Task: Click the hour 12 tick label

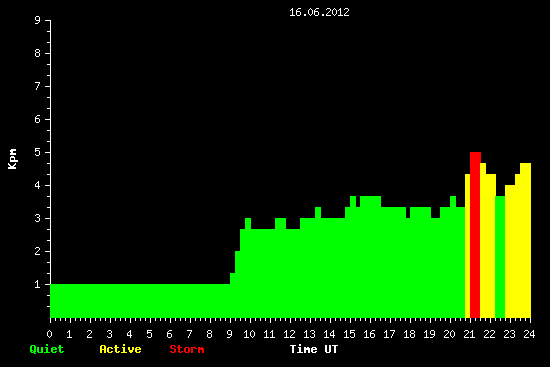Action: 289,334
